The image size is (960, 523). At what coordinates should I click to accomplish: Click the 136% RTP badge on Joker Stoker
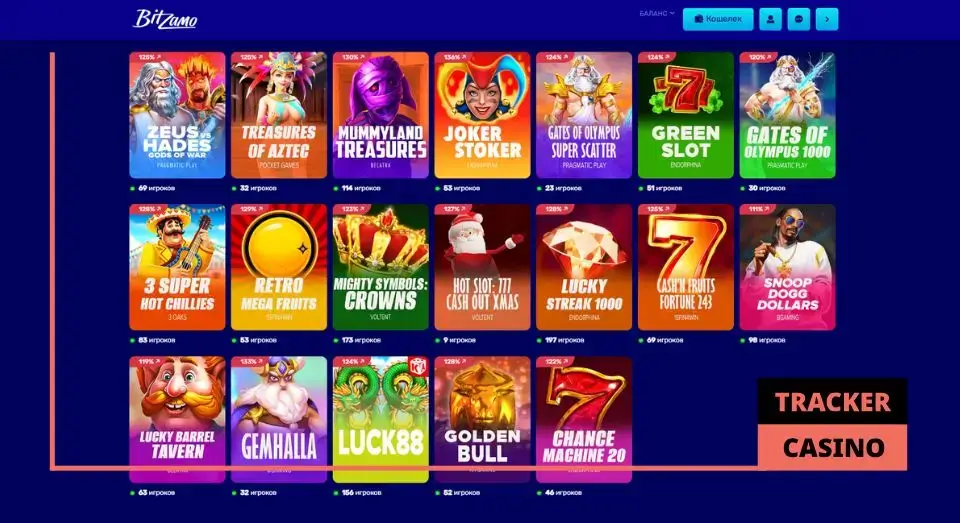454,57
